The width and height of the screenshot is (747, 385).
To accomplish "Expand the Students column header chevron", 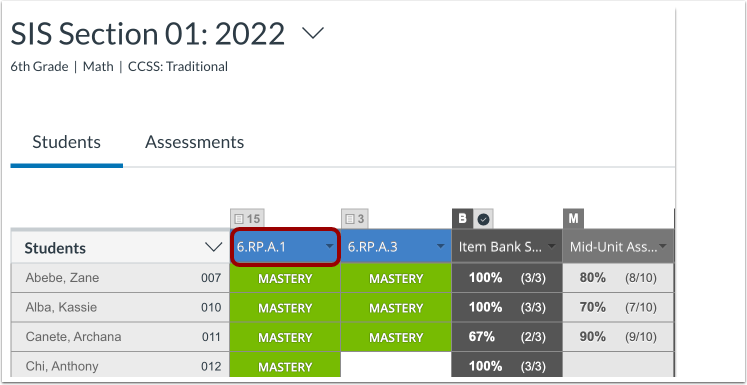I will [213, 247].
